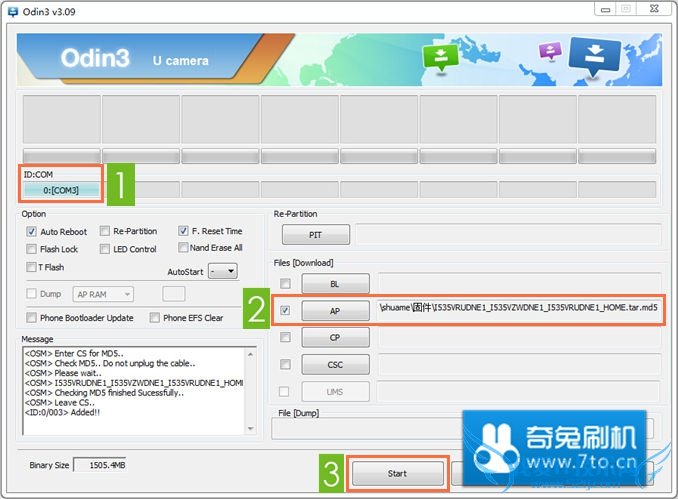Click the PIT file path field

click(x=508, y=234)
